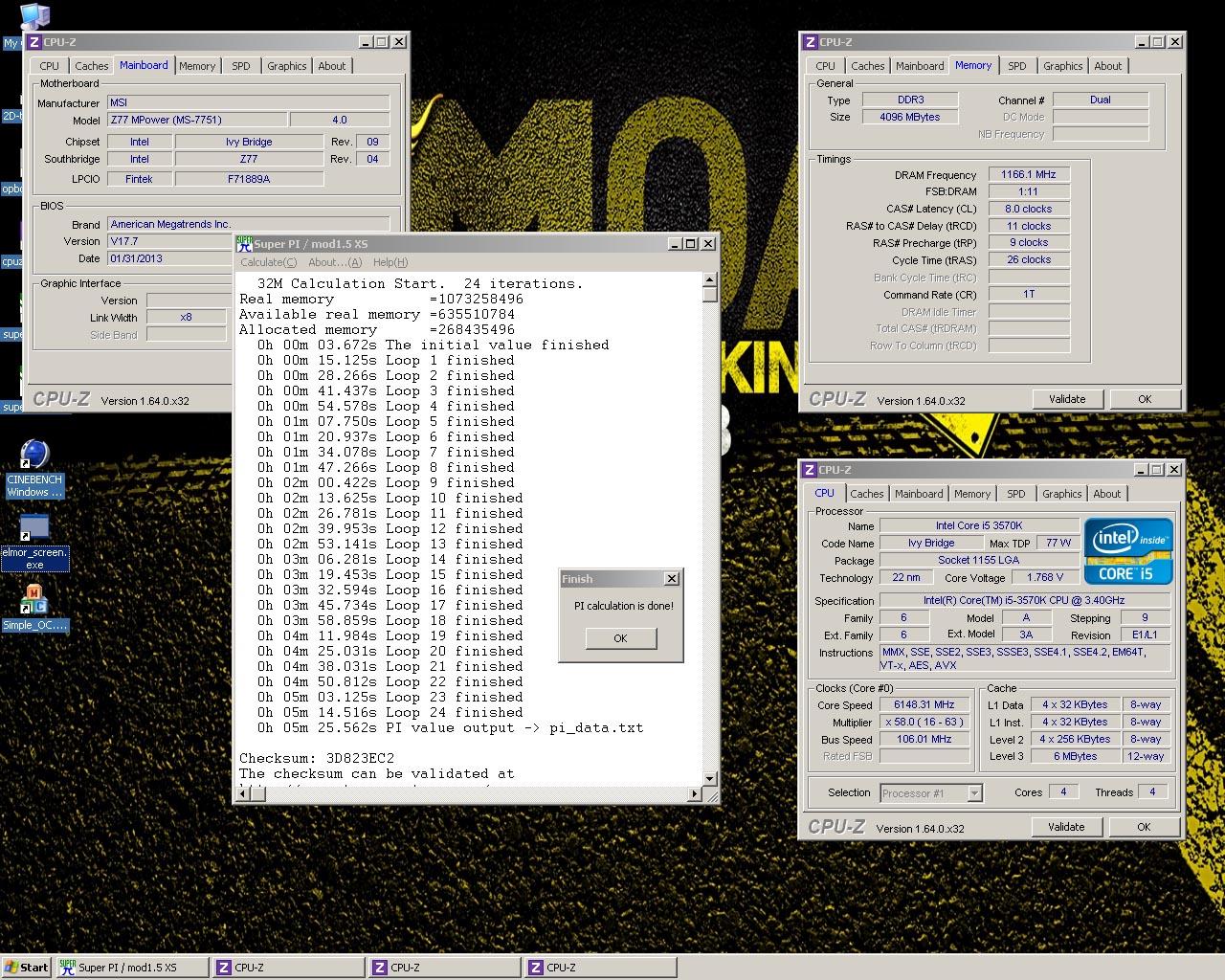Click CPU-Z CPU window title icon

point(811,470)
